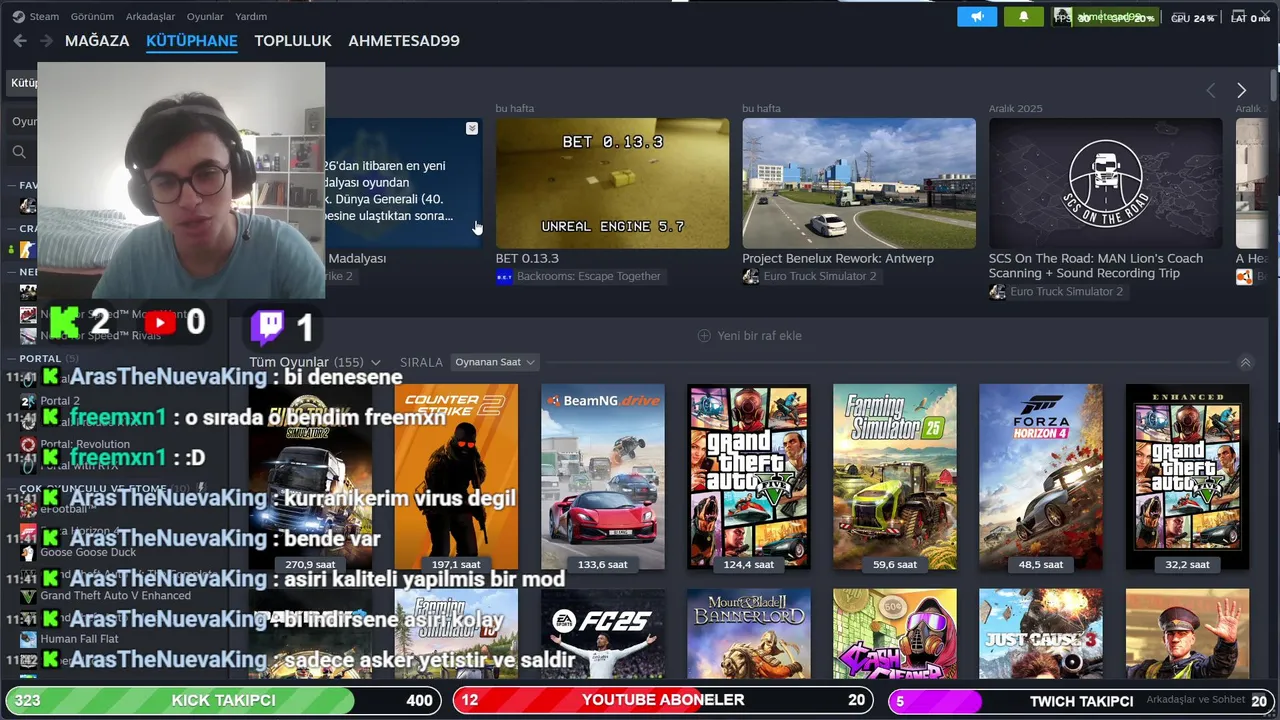Click SCS On The Road: MAN Lion's Coach title
Image resolution: width=1280 pixels, height=720 pixels.
1096,266
